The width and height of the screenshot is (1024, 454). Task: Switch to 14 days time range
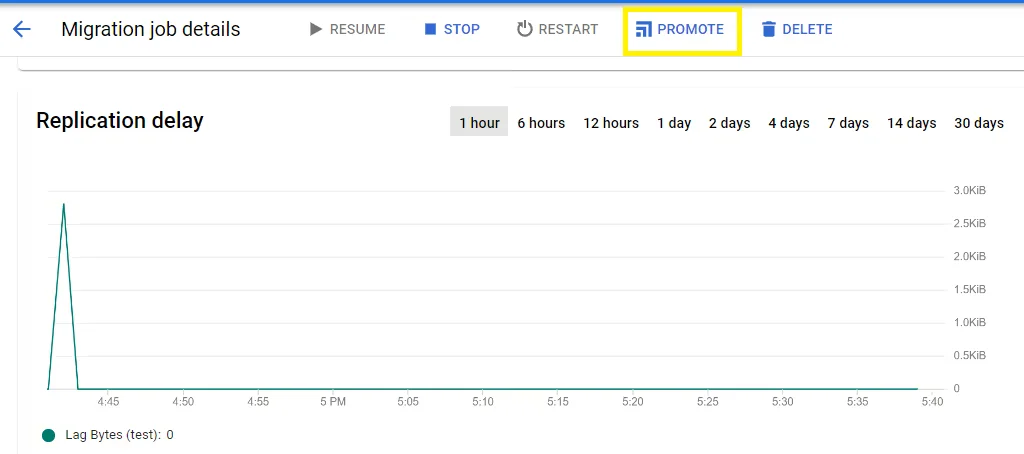(x=911, y=123)
